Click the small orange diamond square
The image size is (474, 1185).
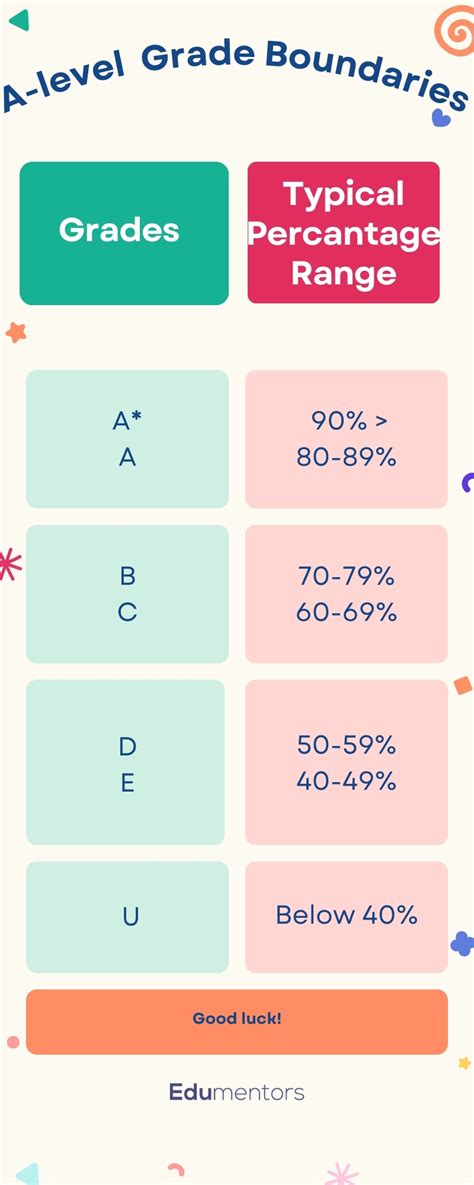point(463,685)
